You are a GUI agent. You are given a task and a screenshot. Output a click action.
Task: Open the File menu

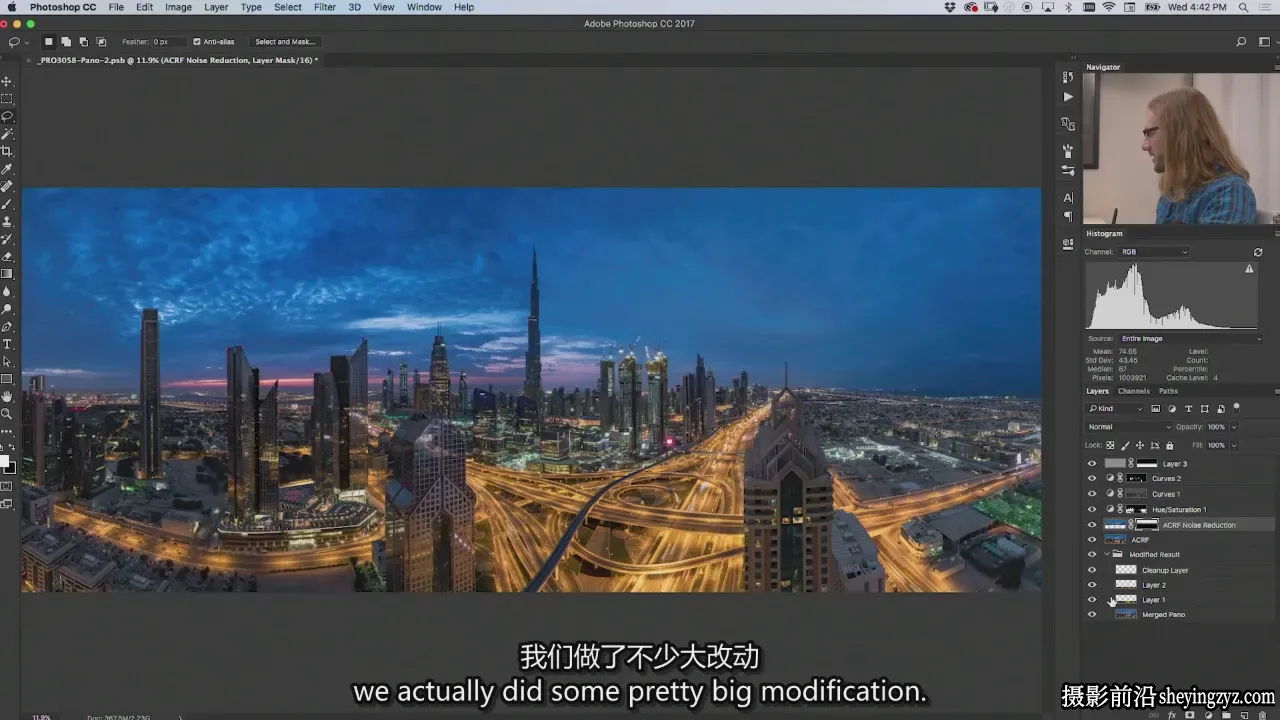pyautogui.click(x=116, y=7)
